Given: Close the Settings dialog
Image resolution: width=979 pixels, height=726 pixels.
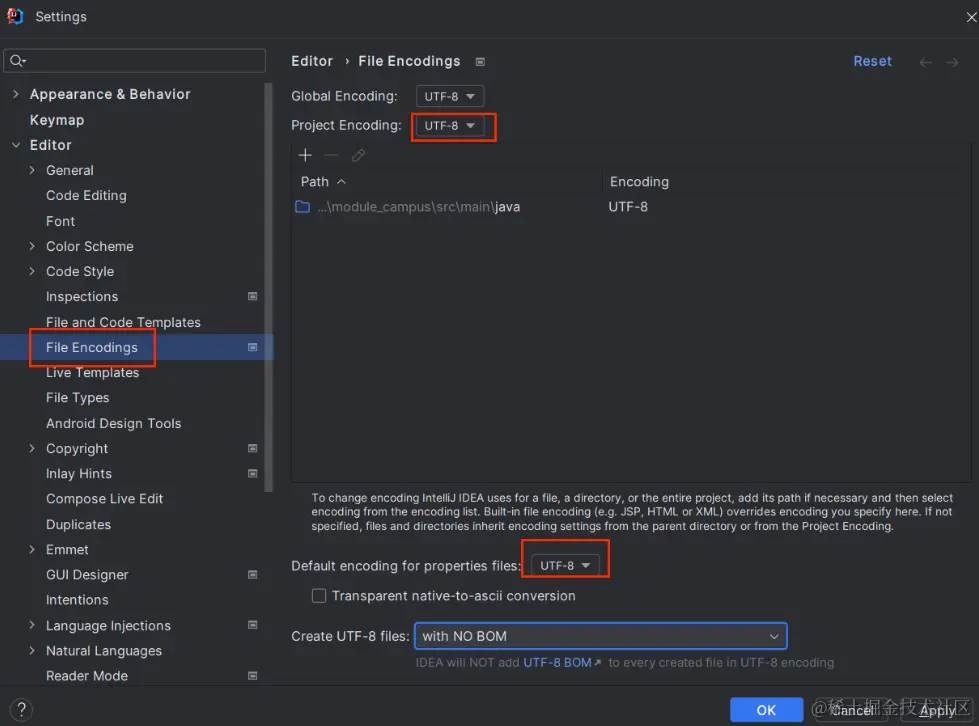Looking at the screenshot, I should 971,17.
